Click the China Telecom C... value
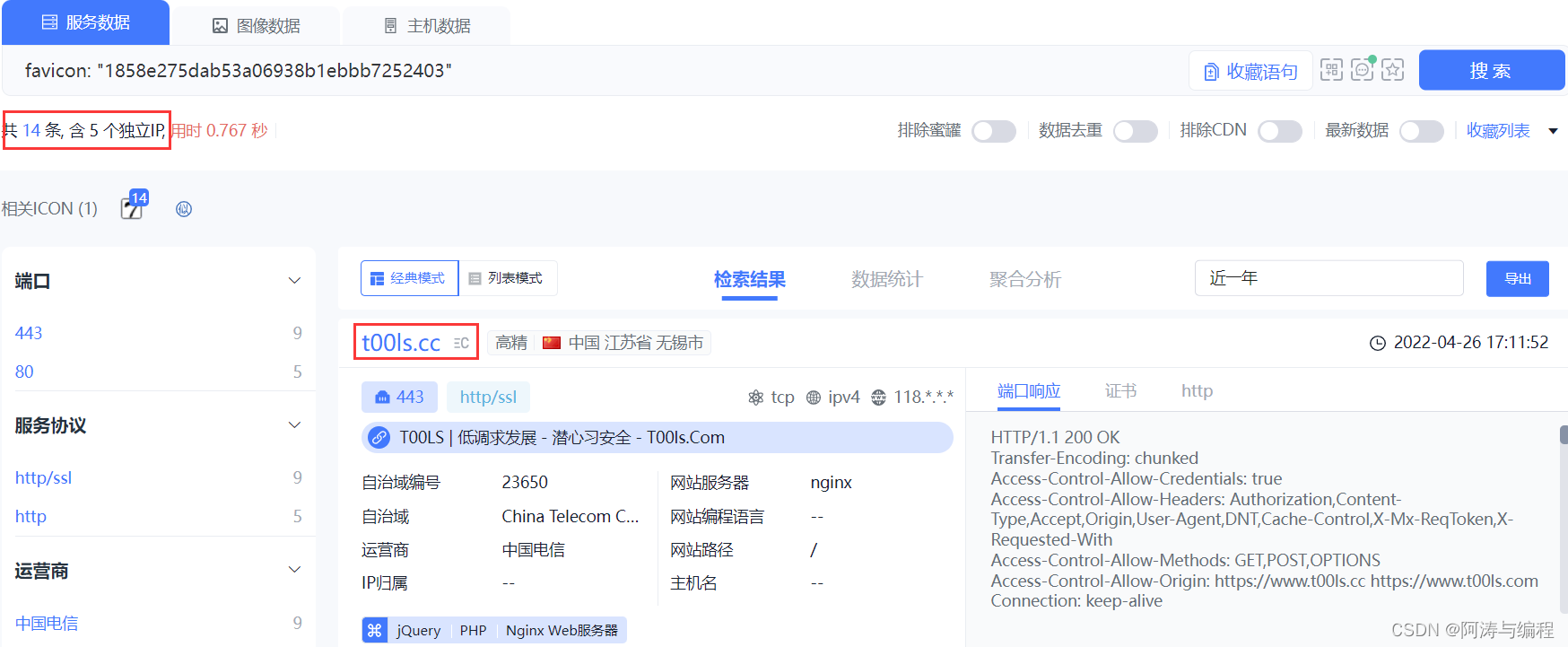This screenshot has height=647, width=1568. [571, 517]
